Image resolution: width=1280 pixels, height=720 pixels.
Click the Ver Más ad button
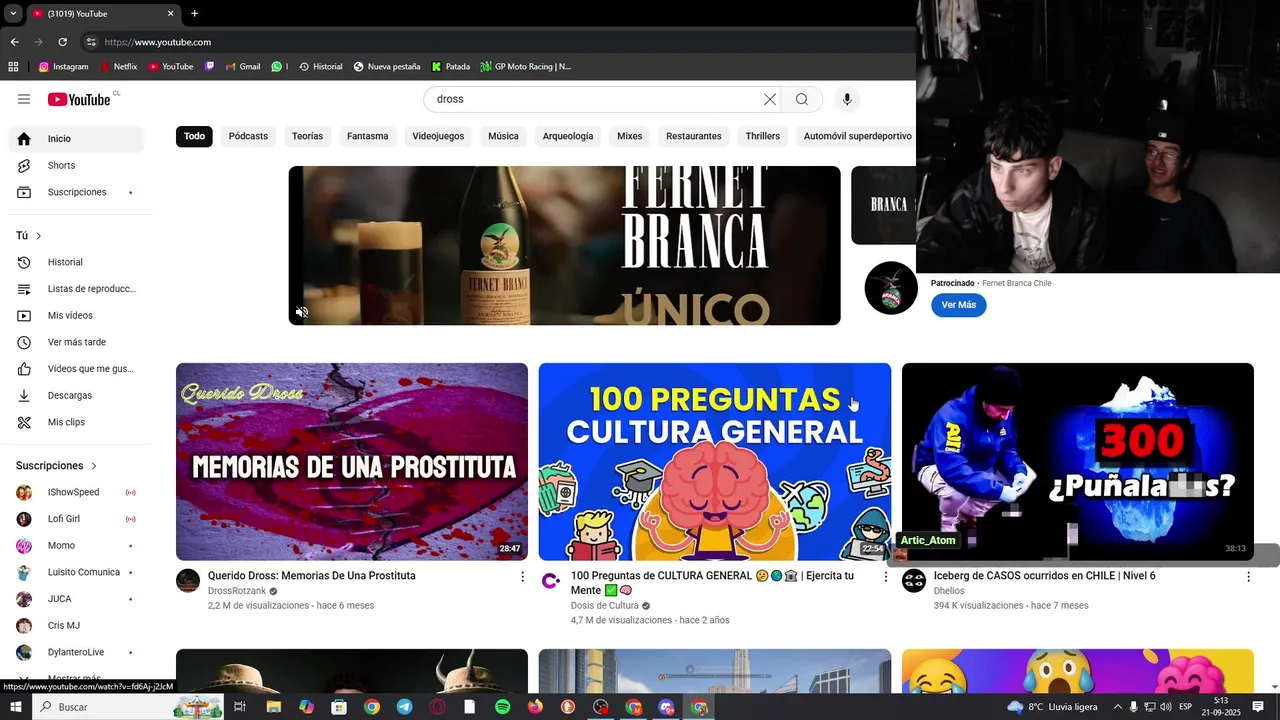tap(958, 305)
